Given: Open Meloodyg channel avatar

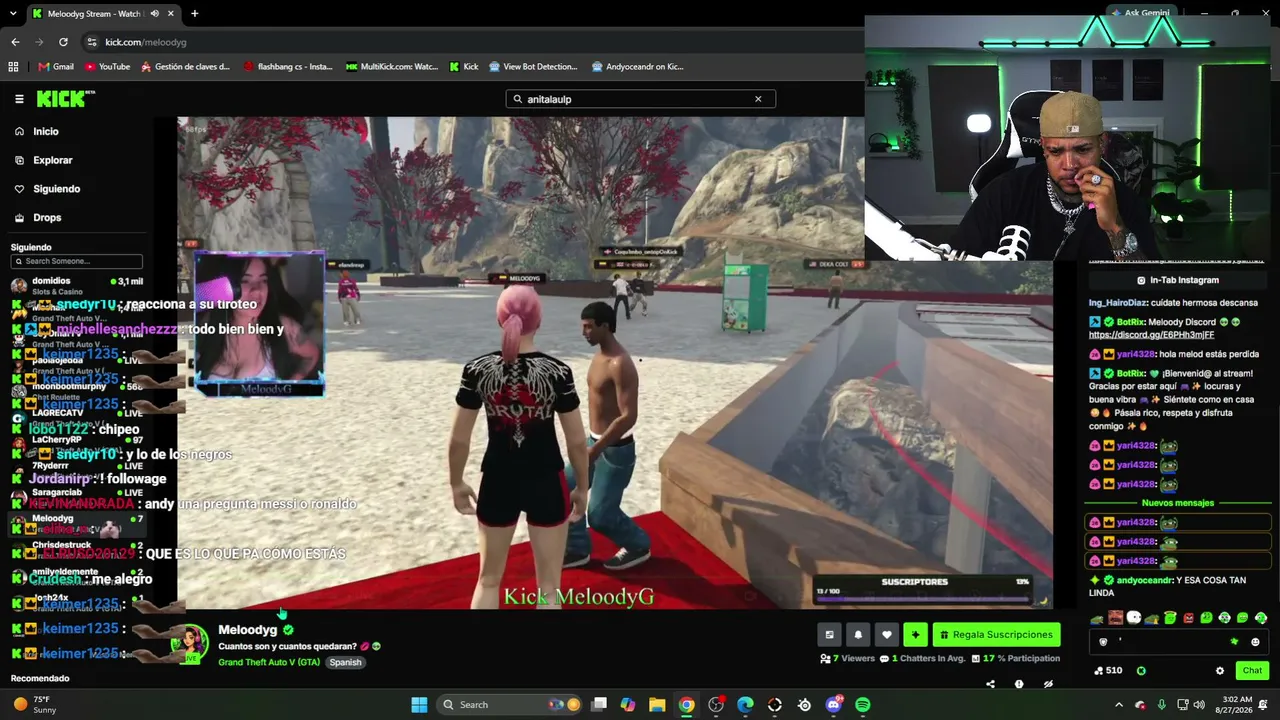Looking at the screenshot, I should tap(189, 643).
